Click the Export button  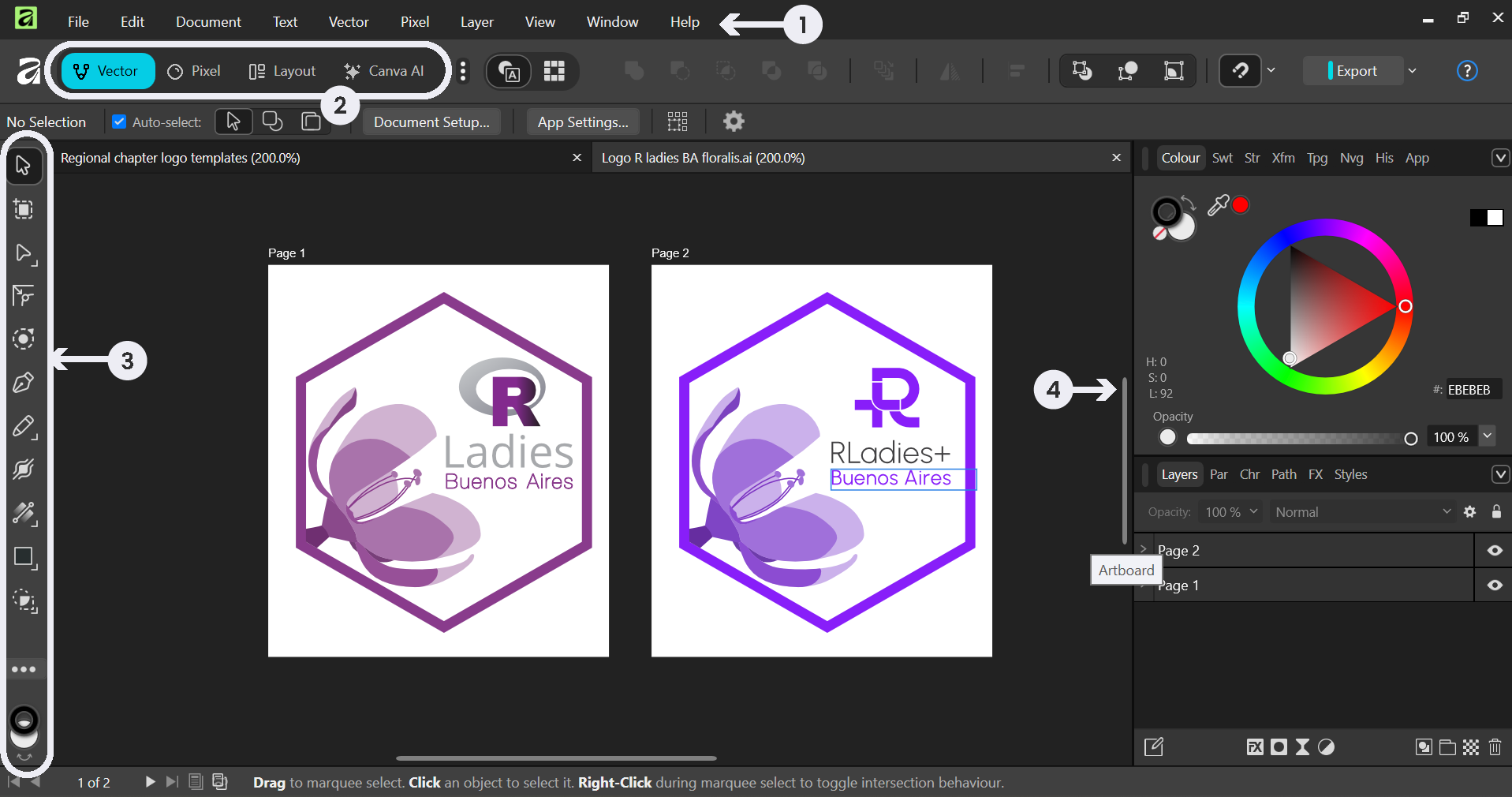click(1353, 71)
